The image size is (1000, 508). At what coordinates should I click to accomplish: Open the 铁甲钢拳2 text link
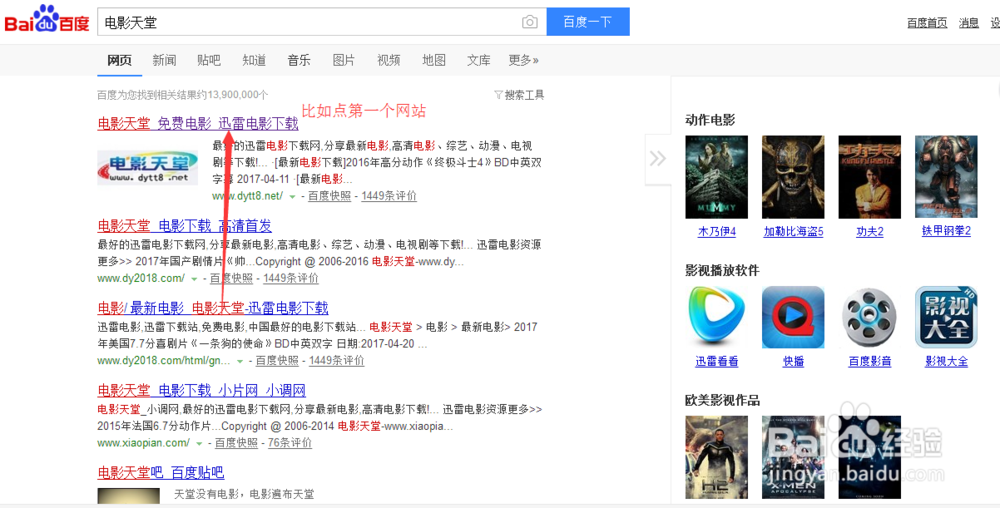(946, 231)
